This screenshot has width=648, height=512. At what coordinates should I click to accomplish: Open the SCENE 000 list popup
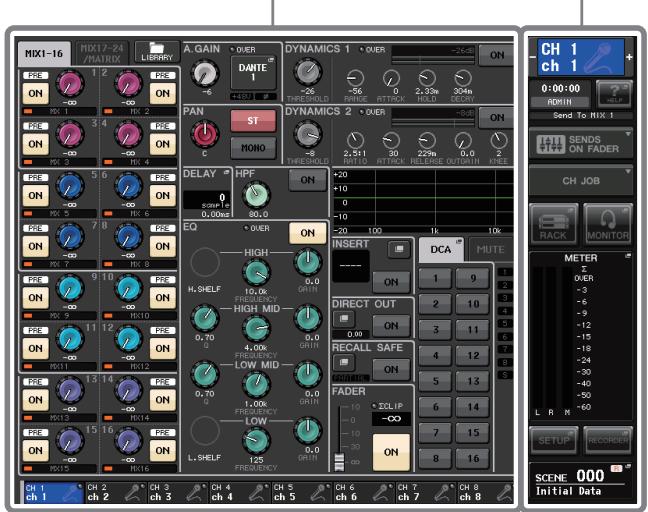pos(580,483)
